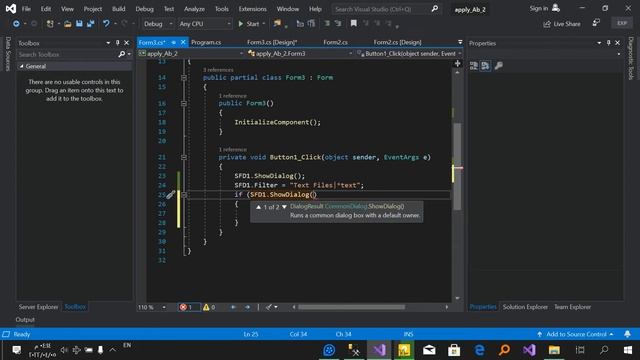Click the Alphabetical sort icon in Properties
This screenshot has height=360, width=640.
(x=485, y=66)
